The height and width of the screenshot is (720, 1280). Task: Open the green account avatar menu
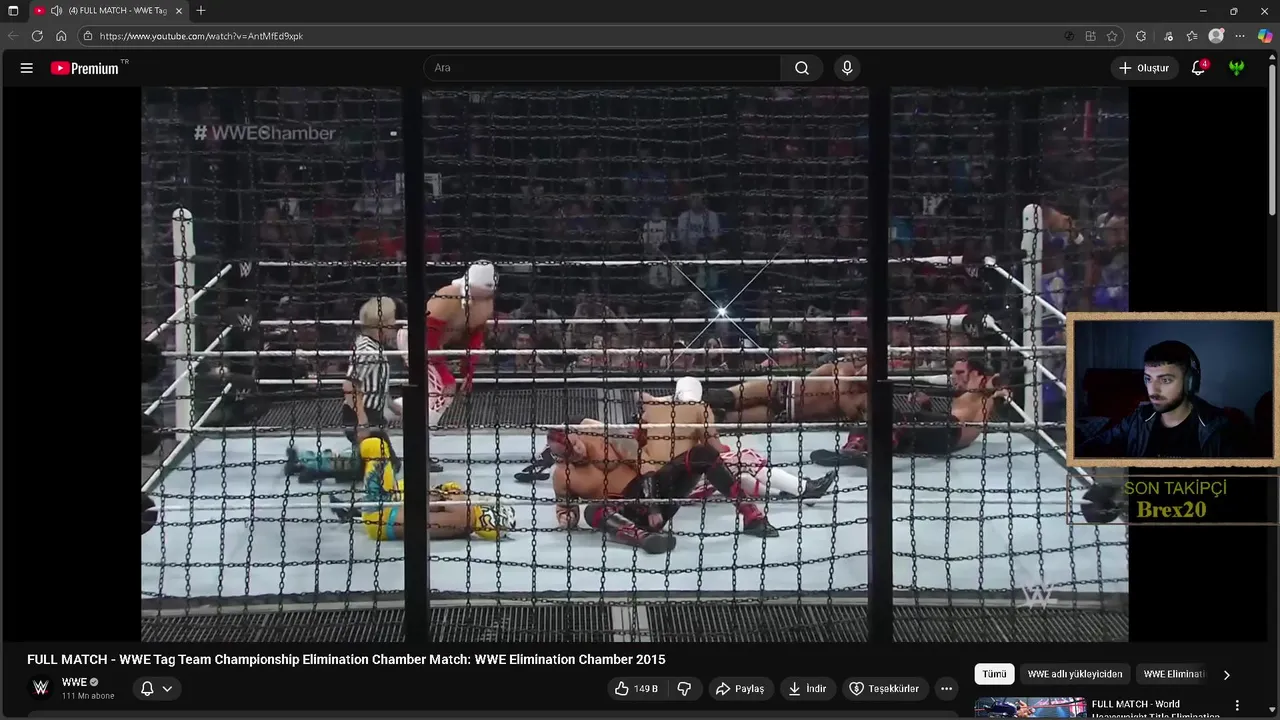[x=1237, y=68]
